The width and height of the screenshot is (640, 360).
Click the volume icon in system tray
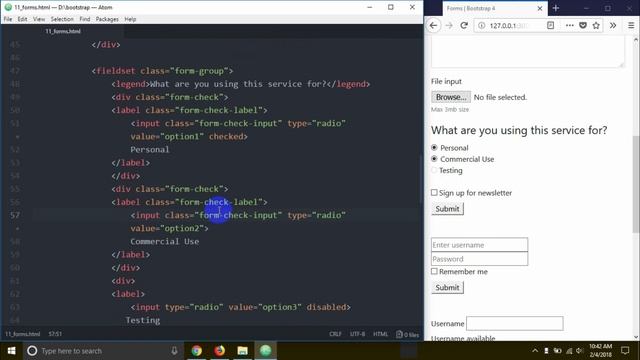point(579,351)
